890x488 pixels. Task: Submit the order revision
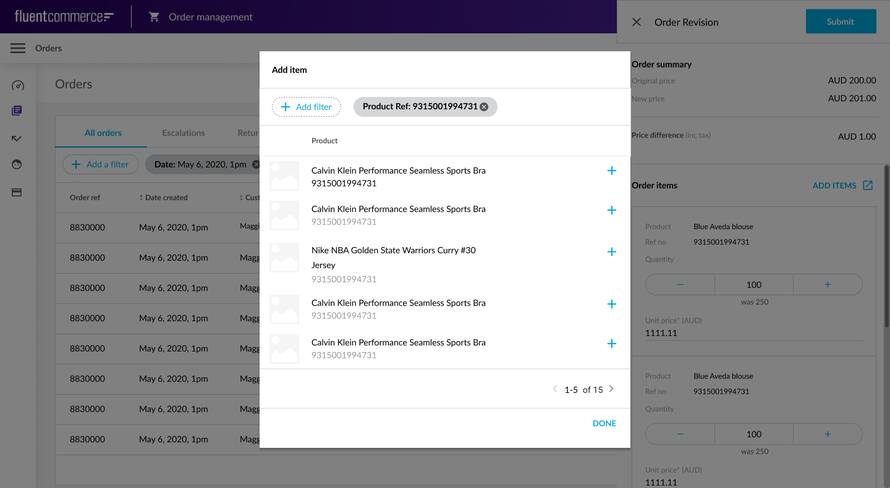tap(840, 22)
